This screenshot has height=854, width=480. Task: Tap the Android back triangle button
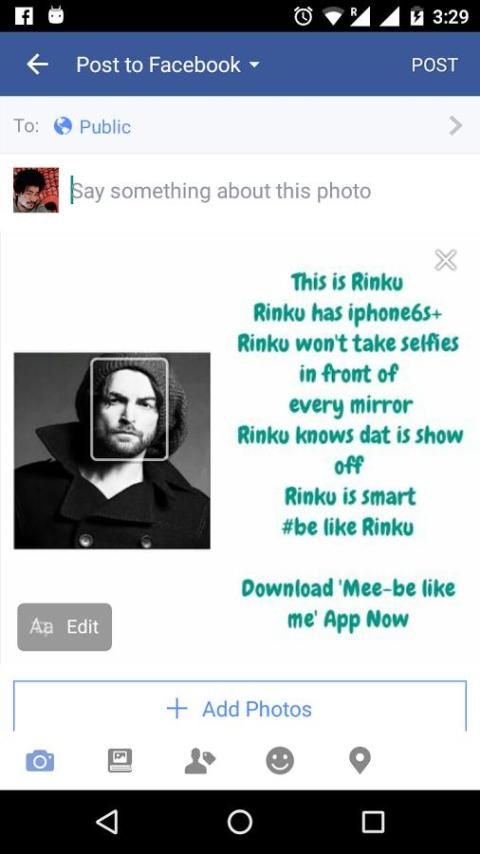[107, 821]
